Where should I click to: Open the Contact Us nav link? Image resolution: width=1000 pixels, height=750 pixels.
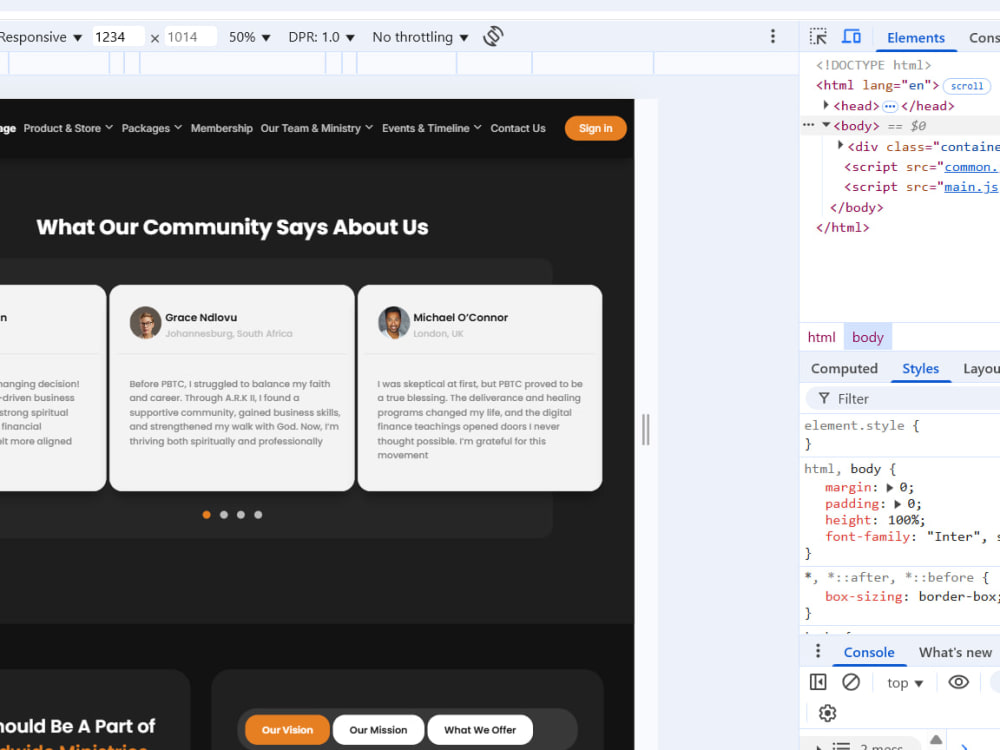click(518, 128)
